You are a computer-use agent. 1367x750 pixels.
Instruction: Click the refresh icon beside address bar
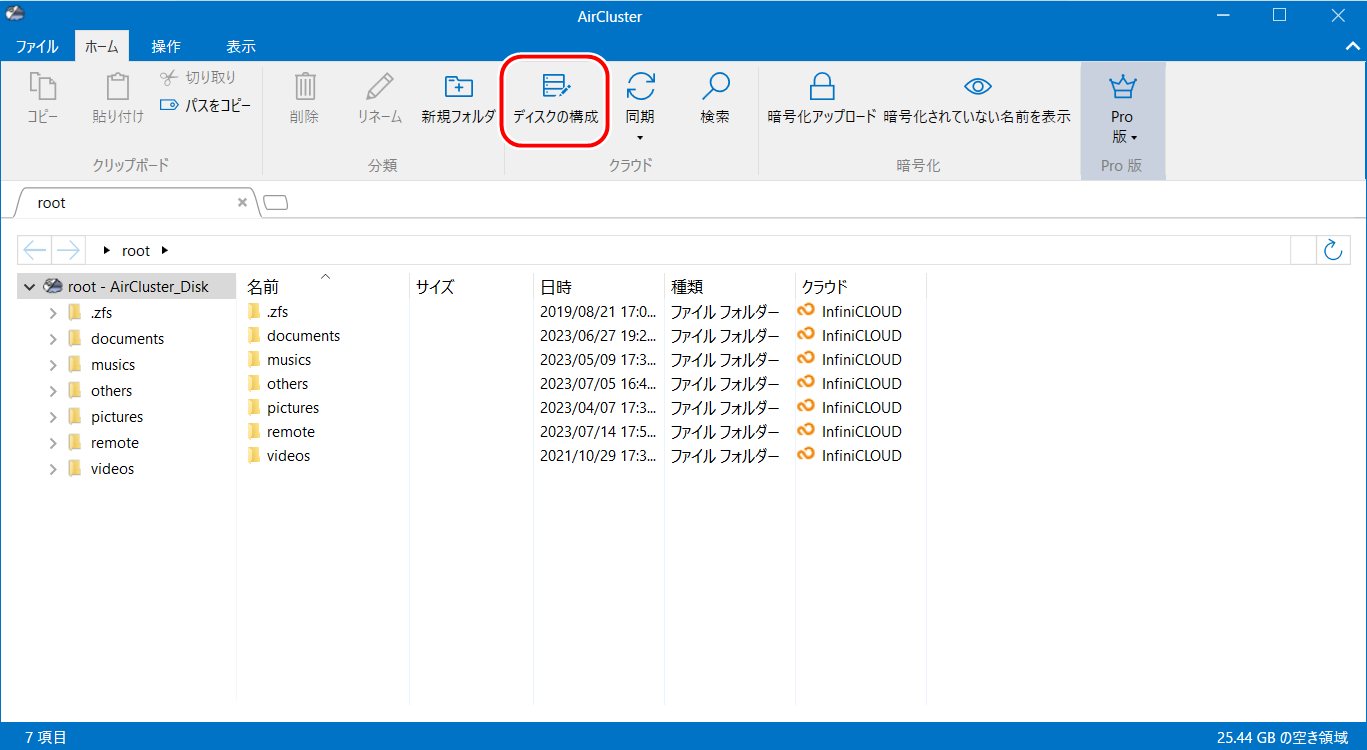click(1332, 250)
